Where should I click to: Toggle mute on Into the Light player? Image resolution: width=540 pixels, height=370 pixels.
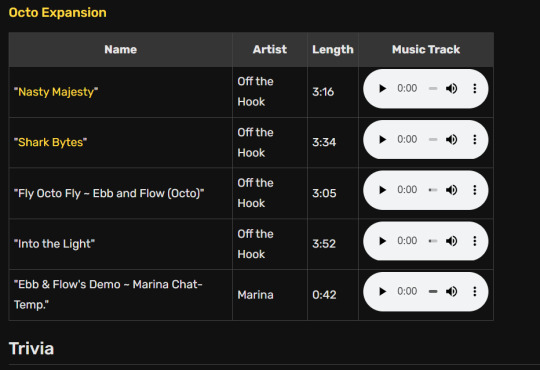click(451, 241)
